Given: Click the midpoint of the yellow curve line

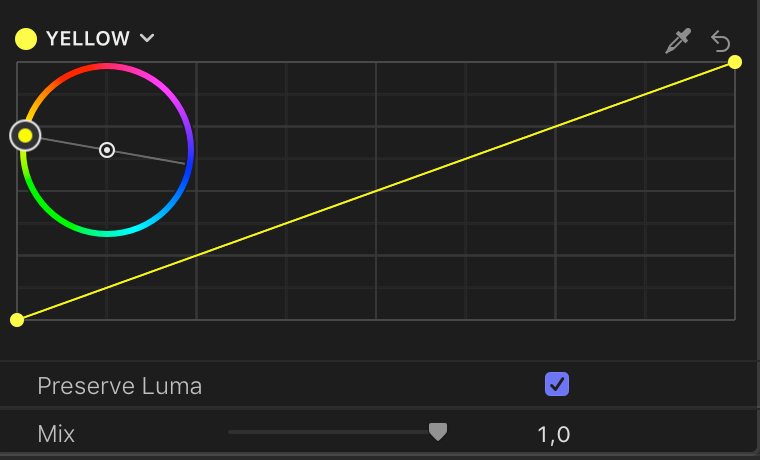Looking at the screenshot, I should pos(376,191).
